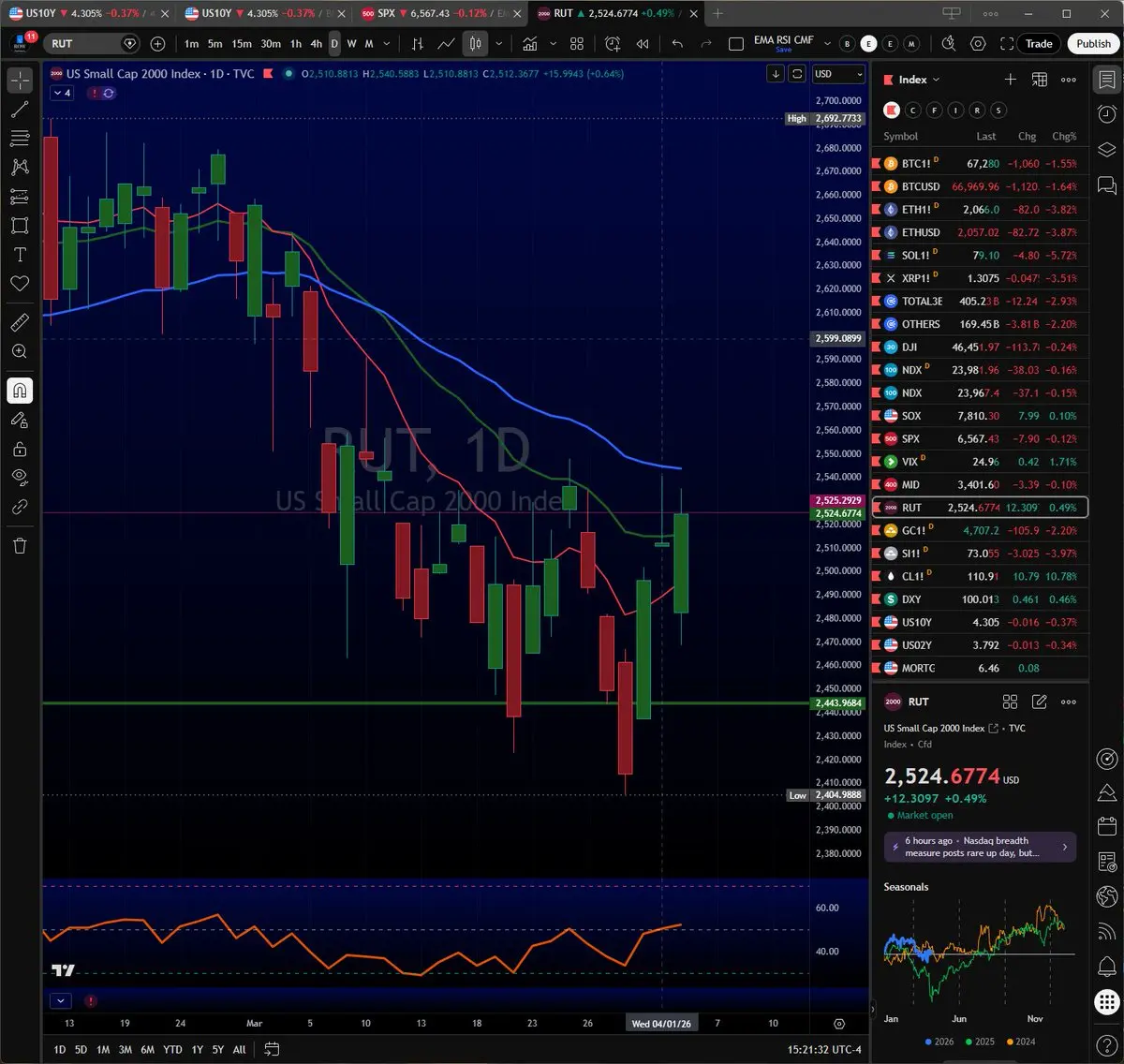Open object tree layers icon in right sidebar
The image size is (1124, 1064).
pos(1106,150)
